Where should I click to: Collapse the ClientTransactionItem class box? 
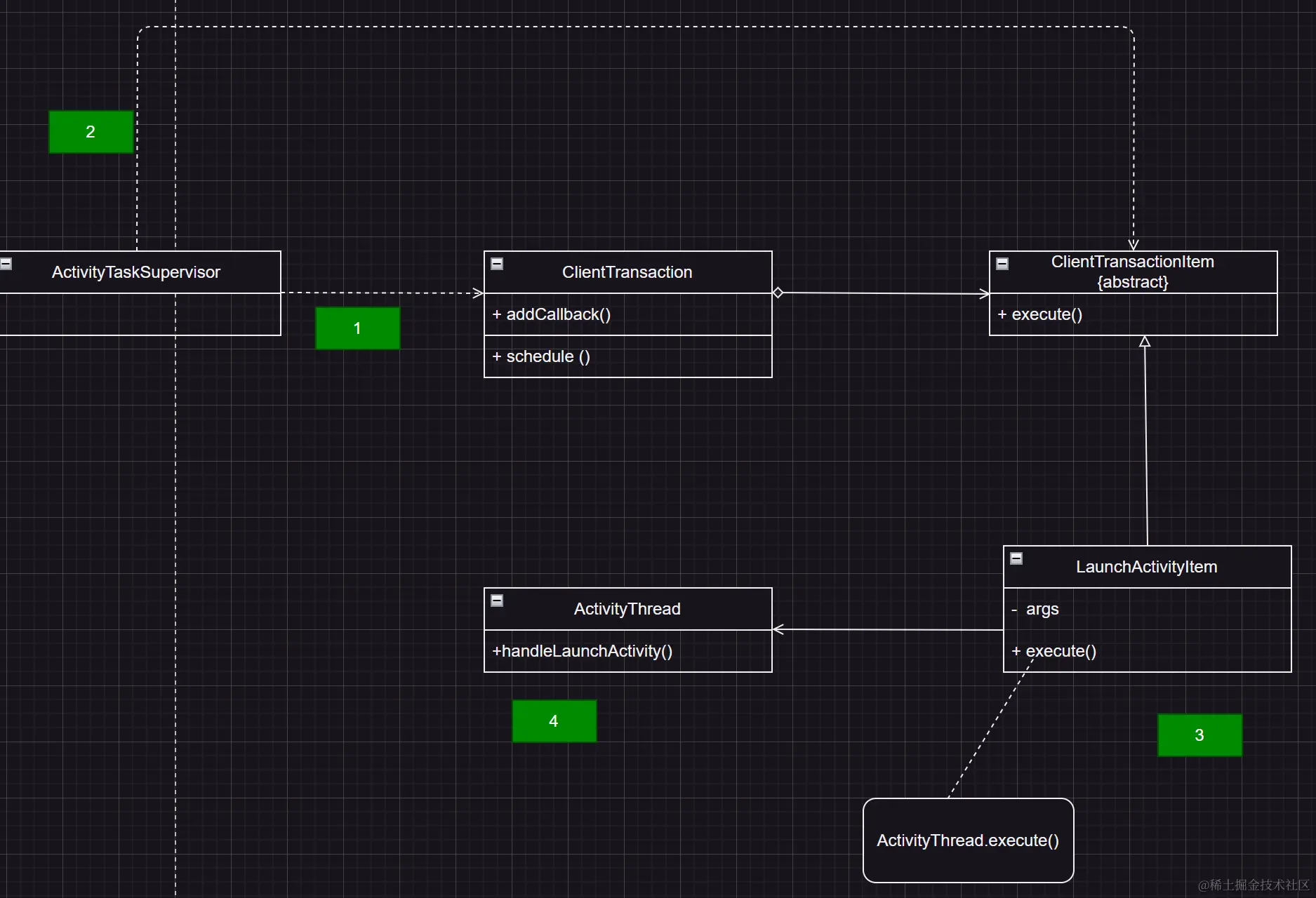tap(1002, 264)
